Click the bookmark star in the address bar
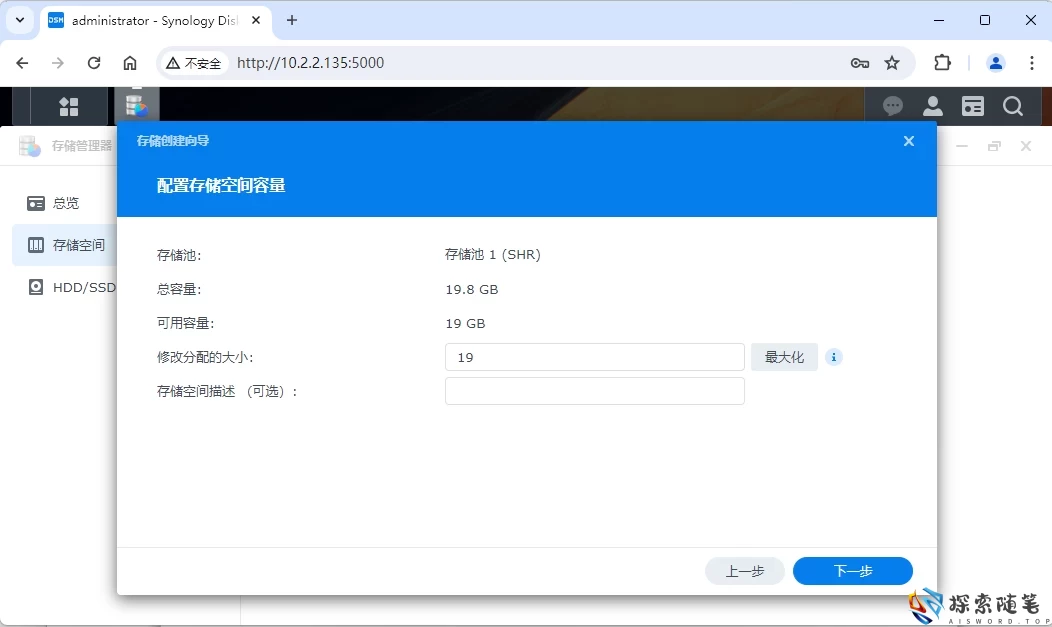This screenshot has height=627, width=1052. coord(893,62)
